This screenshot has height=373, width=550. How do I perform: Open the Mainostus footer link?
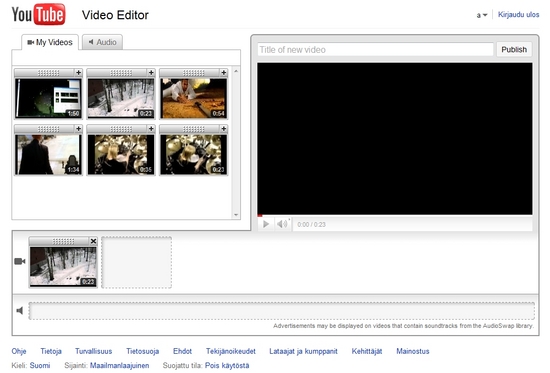(413, 351)
